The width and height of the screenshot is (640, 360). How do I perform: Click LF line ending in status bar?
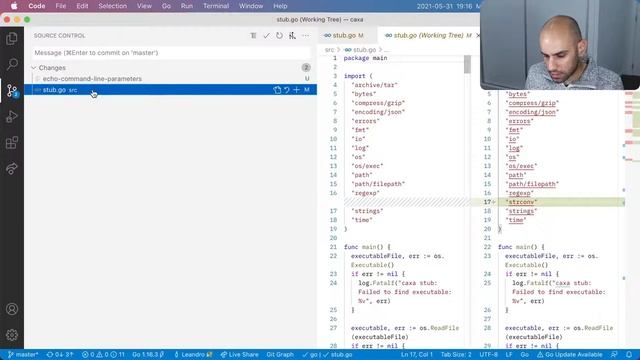click(509, 355)
